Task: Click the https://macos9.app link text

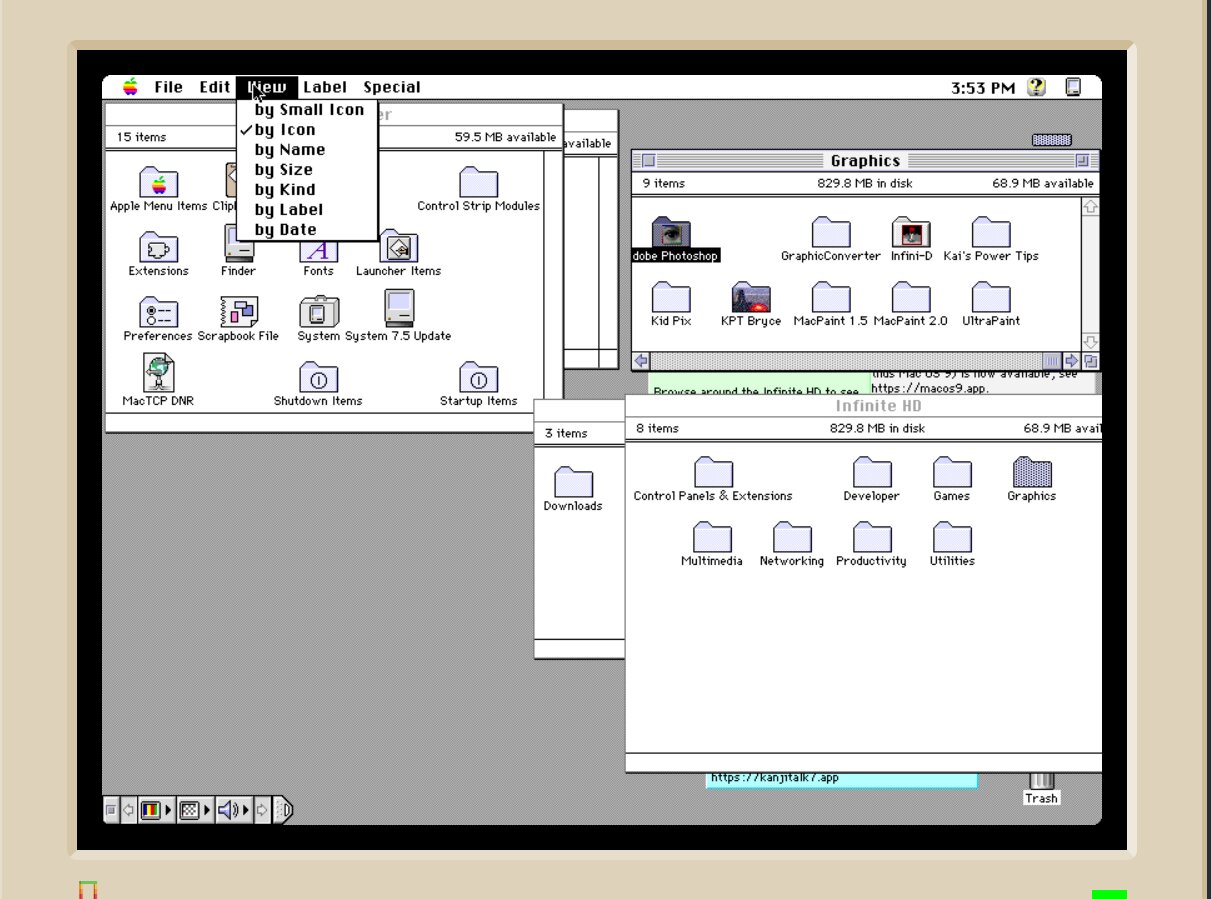Action: tap(929, 388)
